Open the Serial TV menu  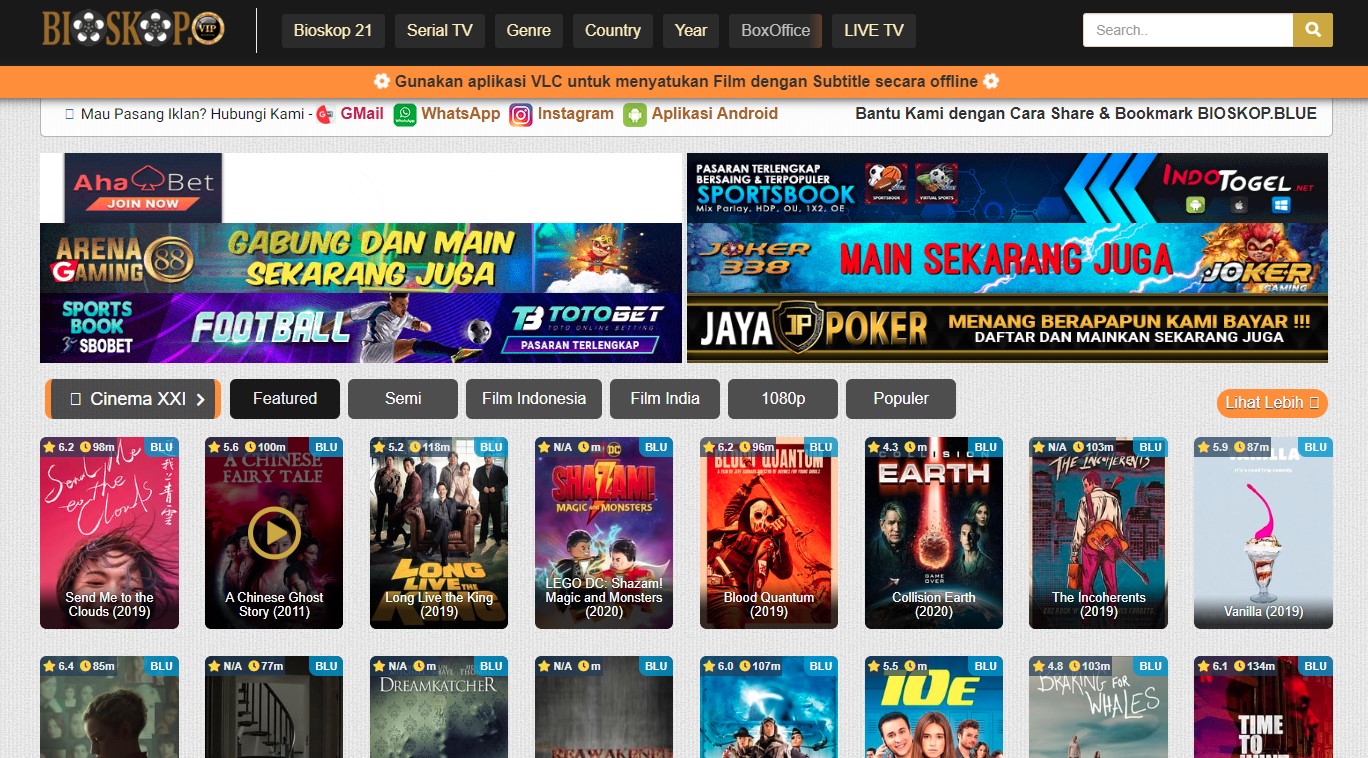point(440,30)
